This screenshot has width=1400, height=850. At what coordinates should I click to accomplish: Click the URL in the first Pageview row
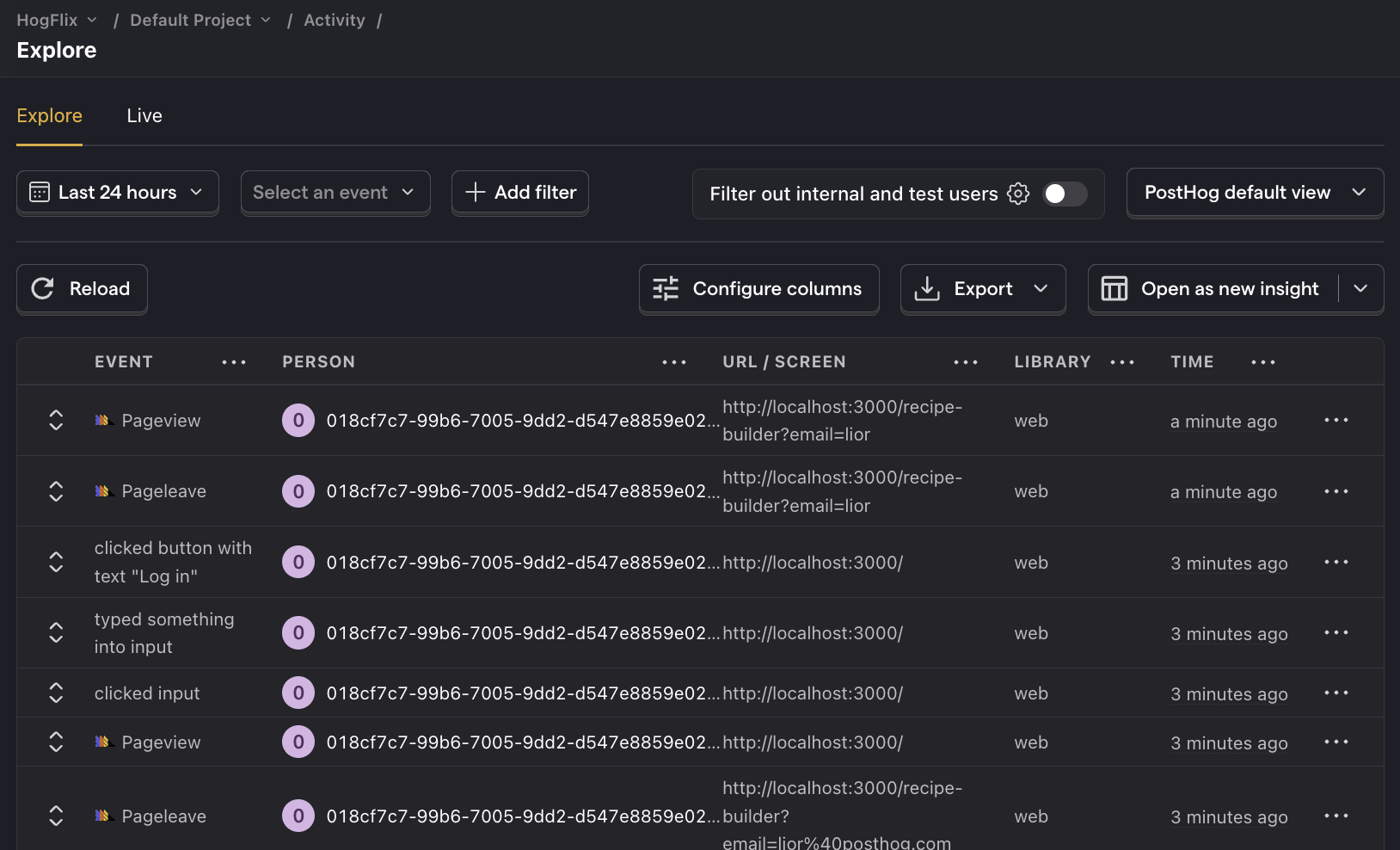[842, 421]
